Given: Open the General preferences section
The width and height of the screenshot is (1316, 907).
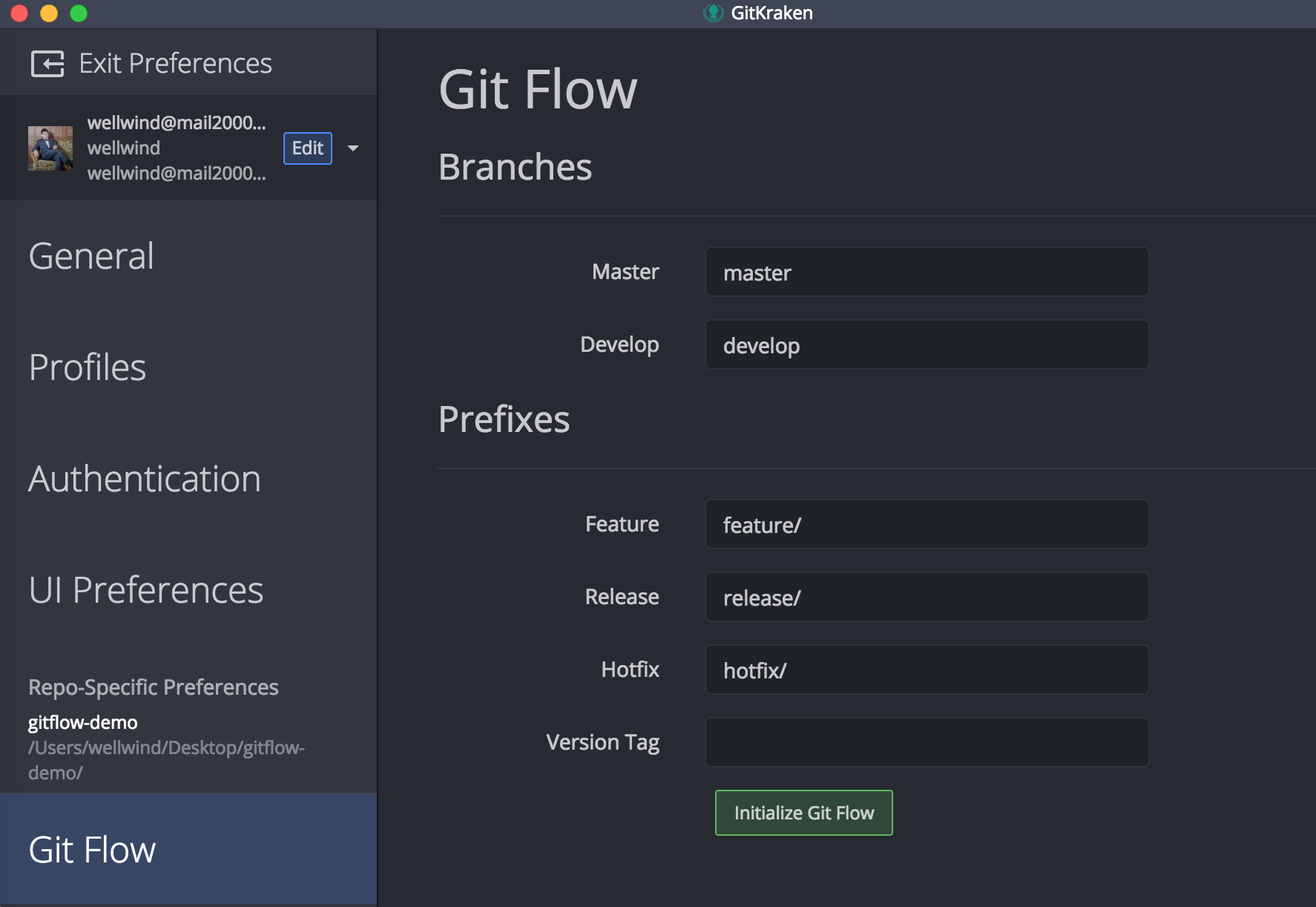Looking at the screenshot, I should coord(91,256).
